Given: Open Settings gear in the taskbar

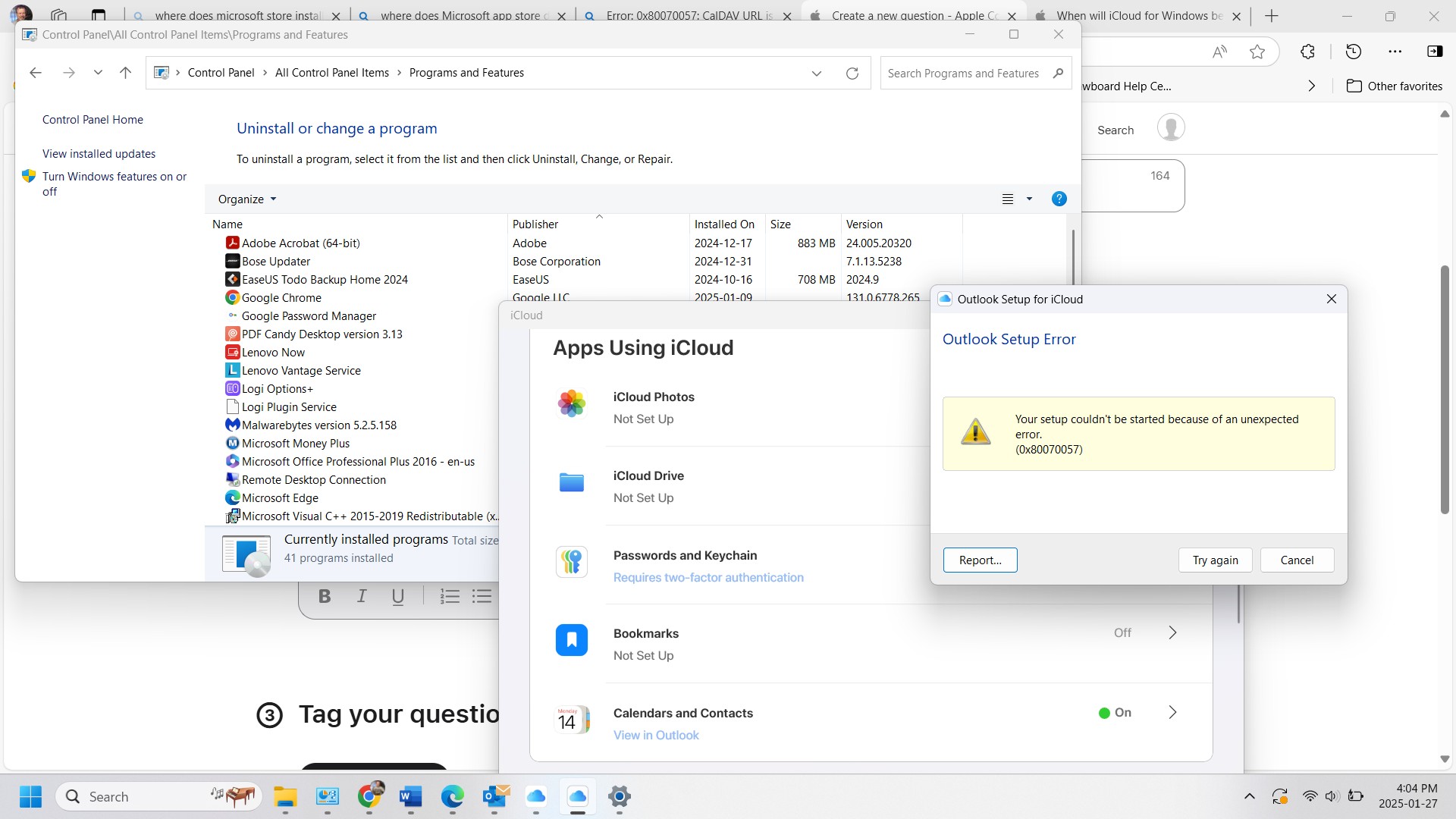Looking at the screenshot, I should (619, 796).
